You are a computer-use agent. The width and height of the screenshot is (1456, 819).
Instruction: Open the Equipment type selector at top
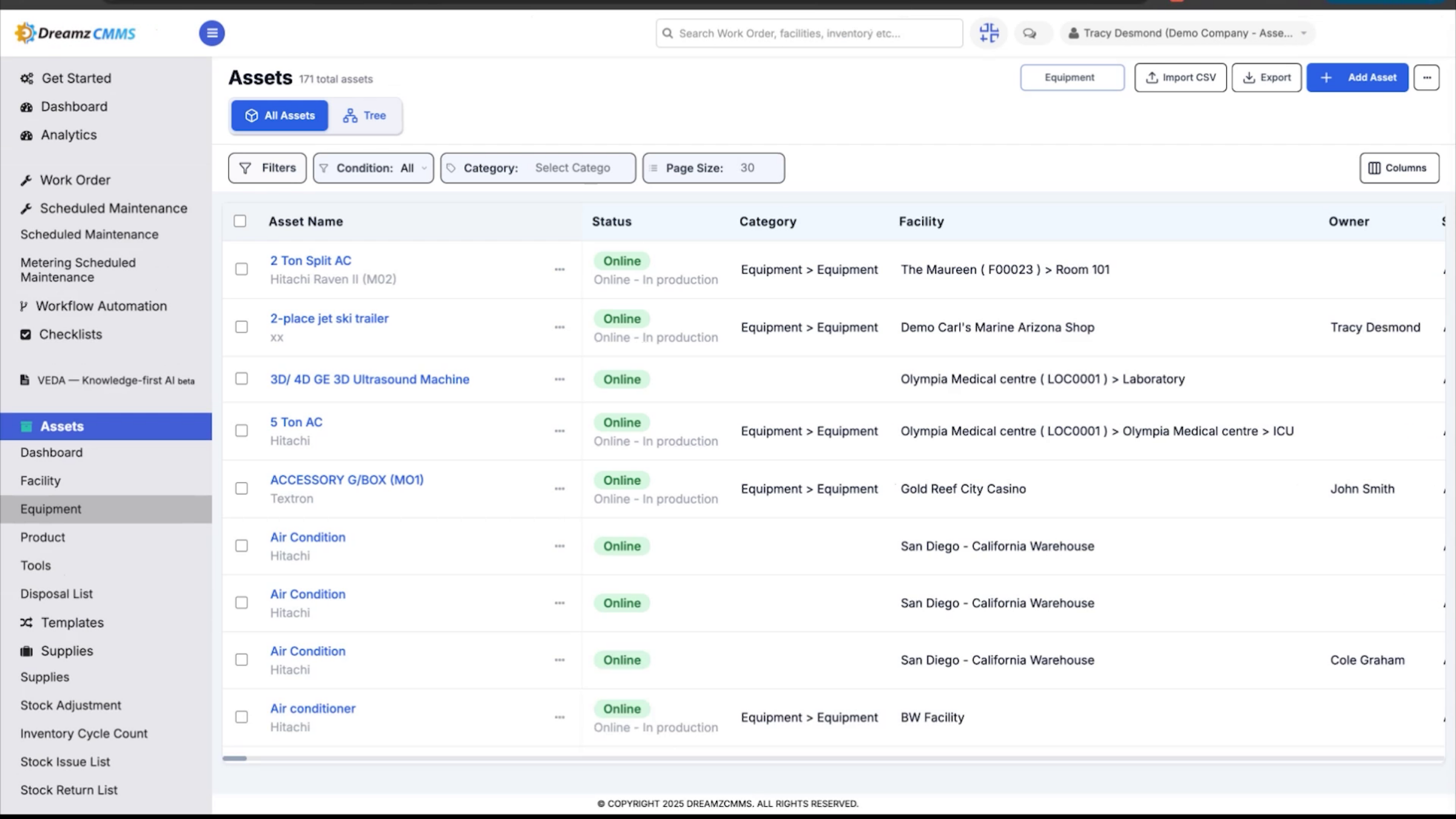1072,78
